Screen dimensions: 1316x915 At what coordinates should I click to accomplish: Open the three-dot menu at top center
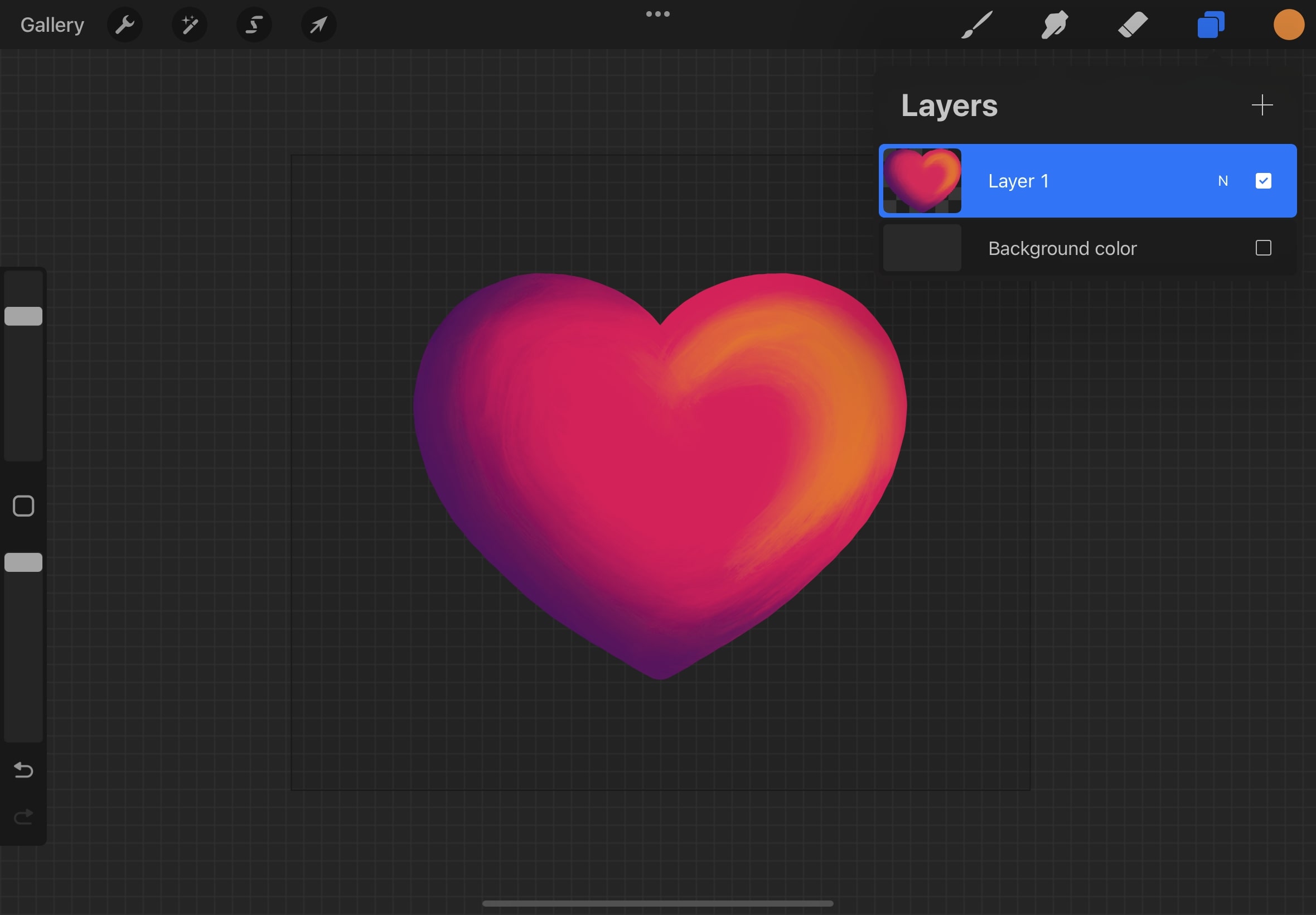[657, 14]
